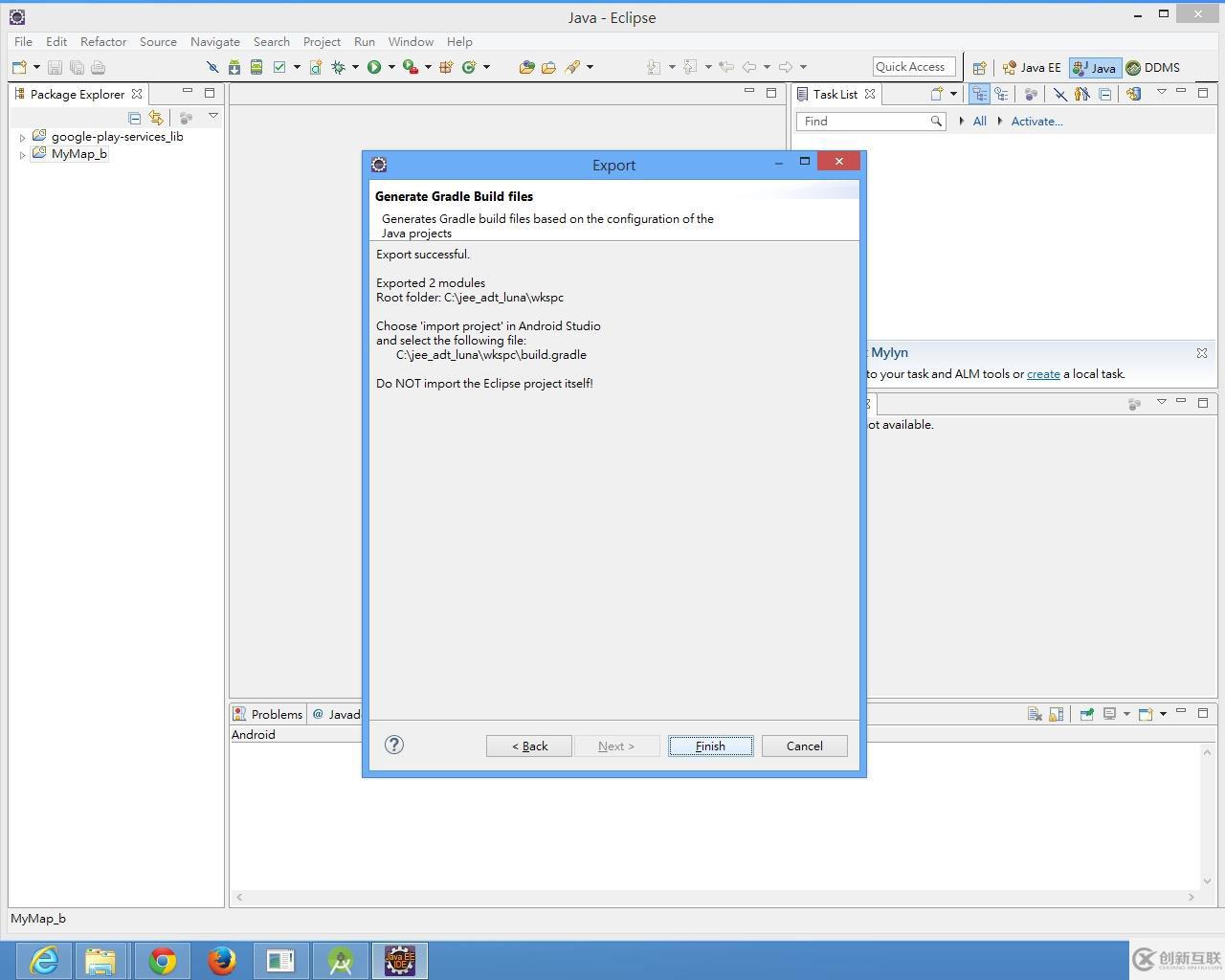Open the Window menu
1225x980 pixels.
pyautogui.click(x=411, y=42)
